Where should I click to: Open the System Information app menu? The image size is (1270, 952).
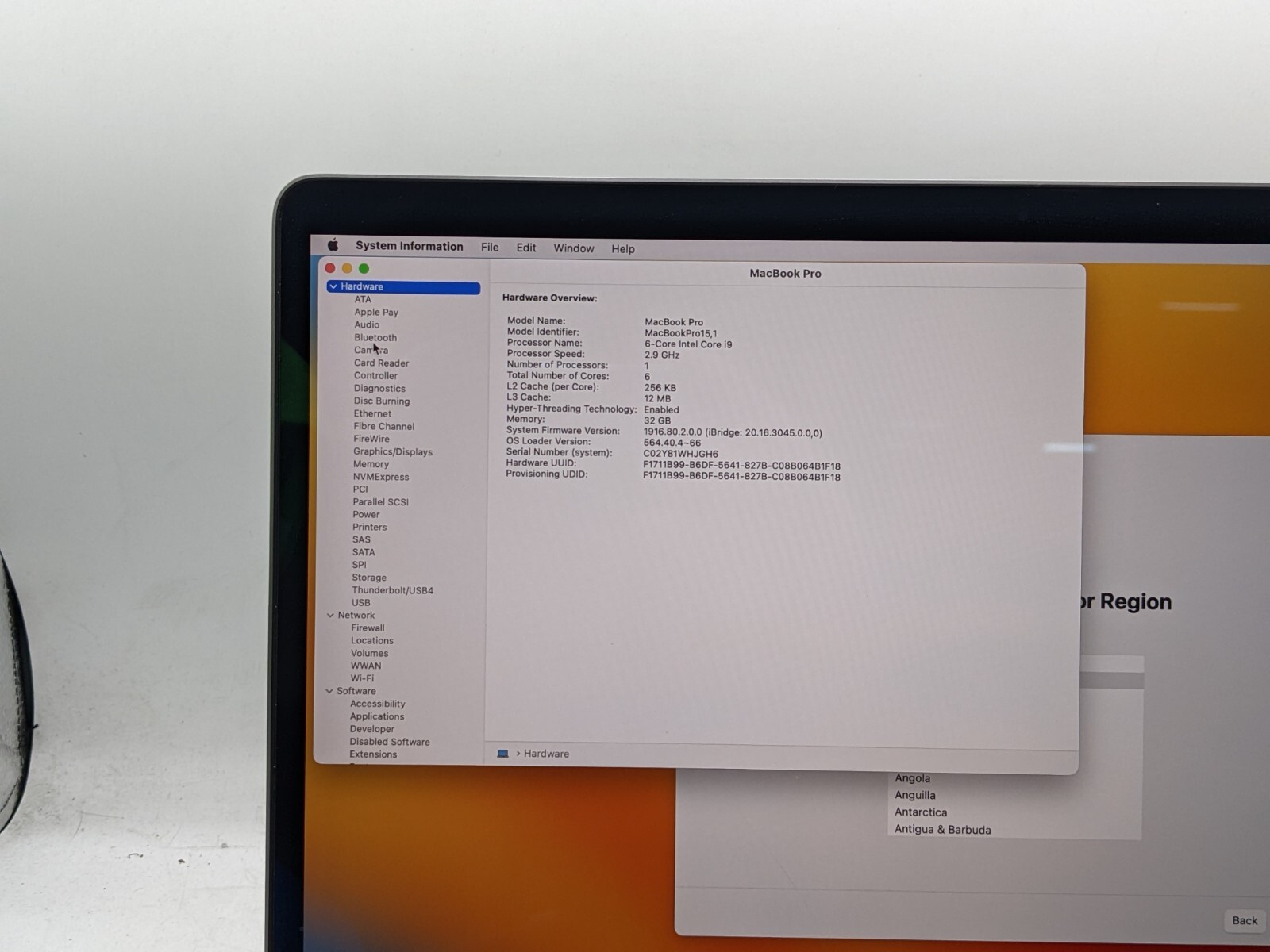pyautogui.click(x=409, y=246)
